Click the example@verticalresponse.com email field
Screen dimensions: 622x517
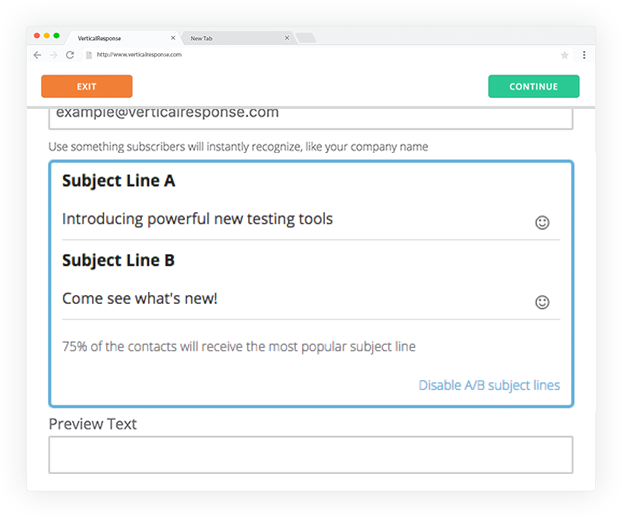pyautogui.click(x=311, y=118)
